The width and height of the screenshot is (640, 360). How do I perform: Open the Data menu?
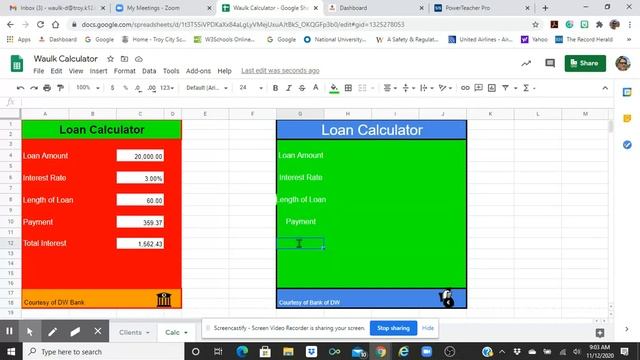(149, 71)
